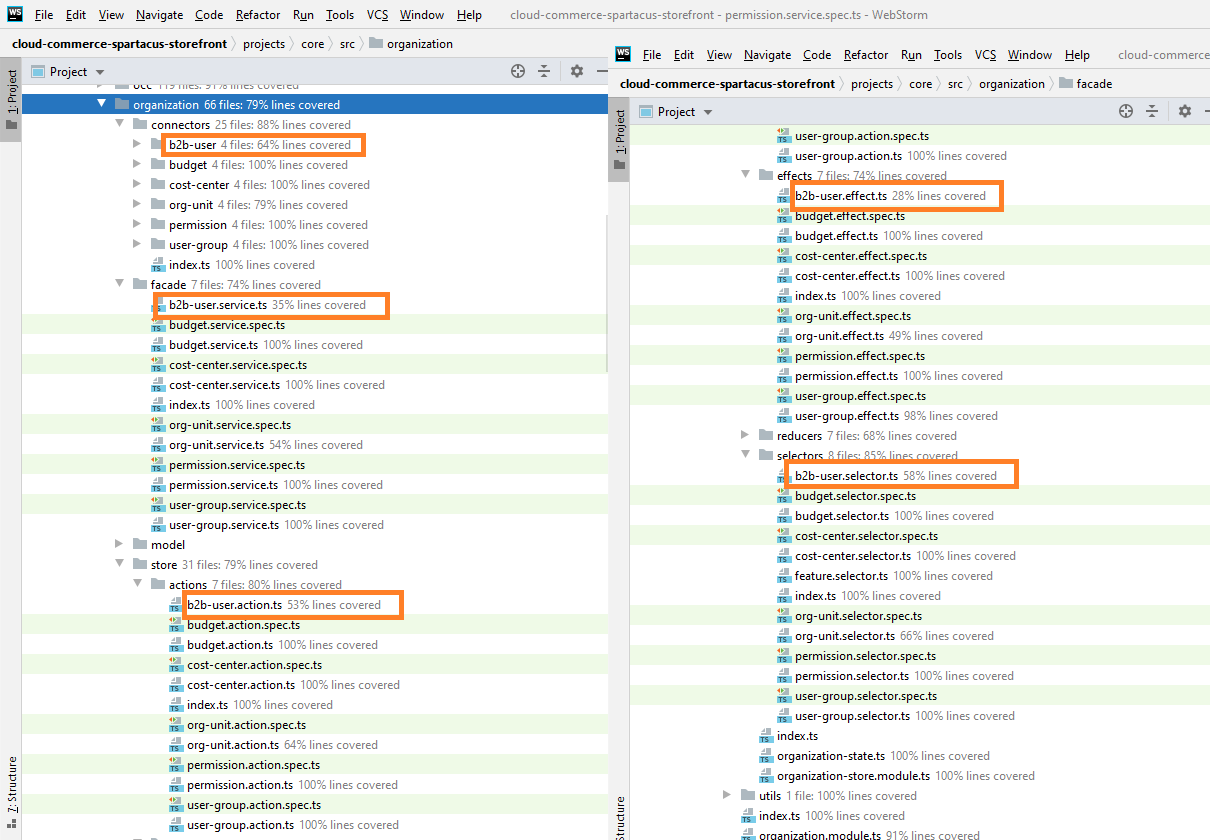
Task: Expand the model folder
Action: click(120, 545)
